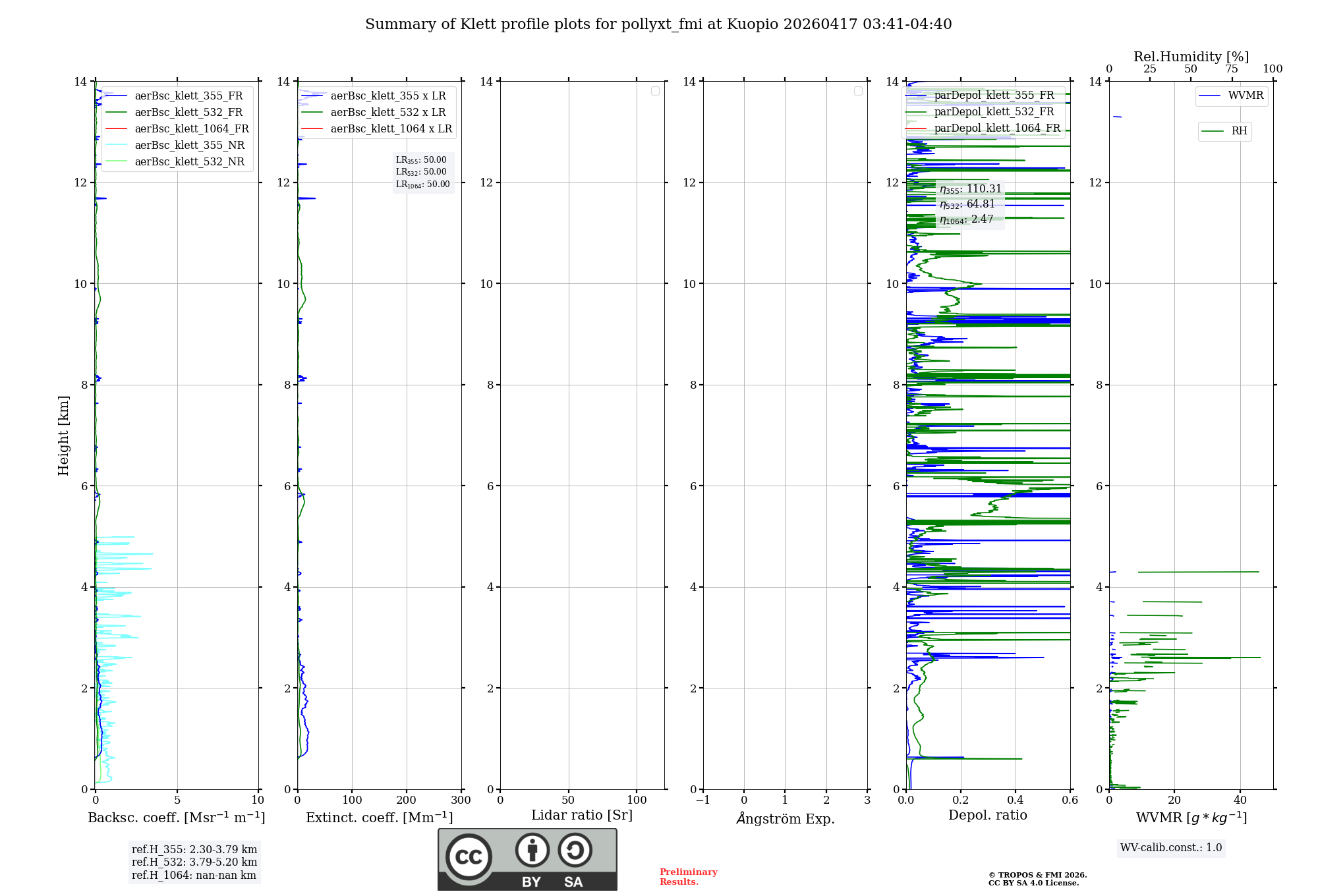Click the blue WVMR legend line marker
The width and height of the screenshot is (1318, 896).
(x=1210, y=96)
